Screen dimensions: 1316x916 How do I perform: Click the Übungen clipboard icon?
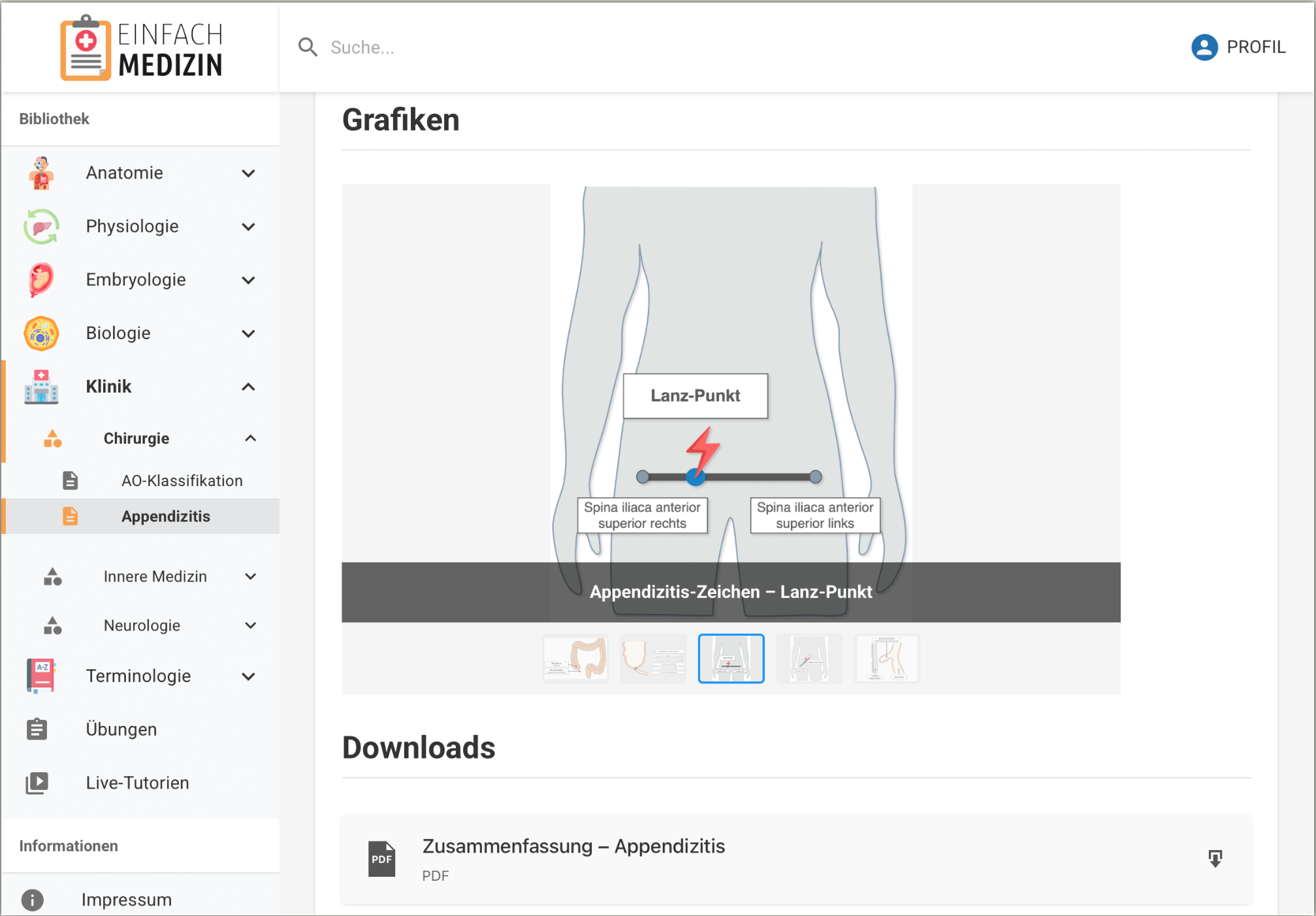point(37,729)
